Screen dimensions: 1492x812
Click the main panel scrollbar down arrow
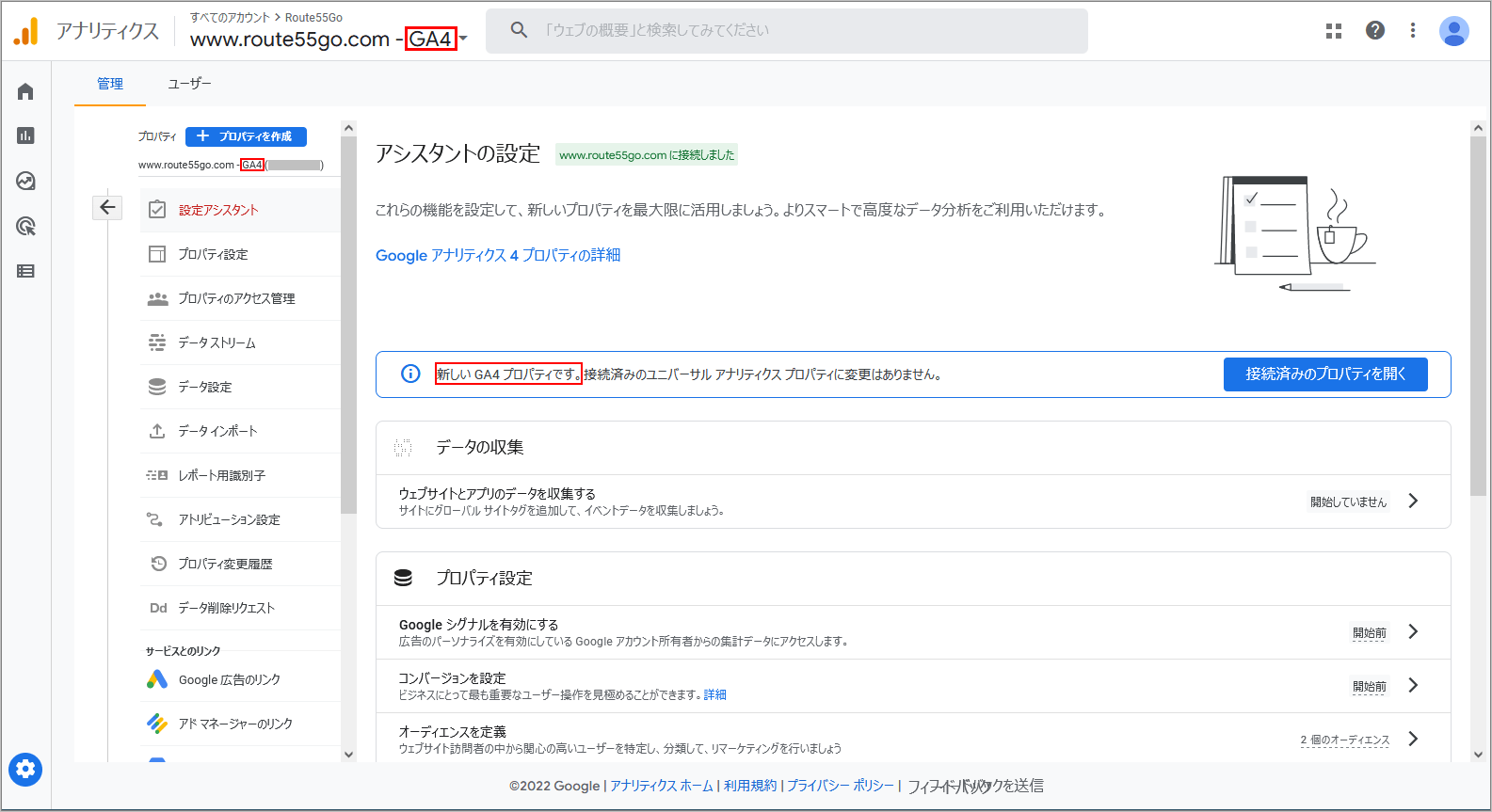tap(1478, 754)
